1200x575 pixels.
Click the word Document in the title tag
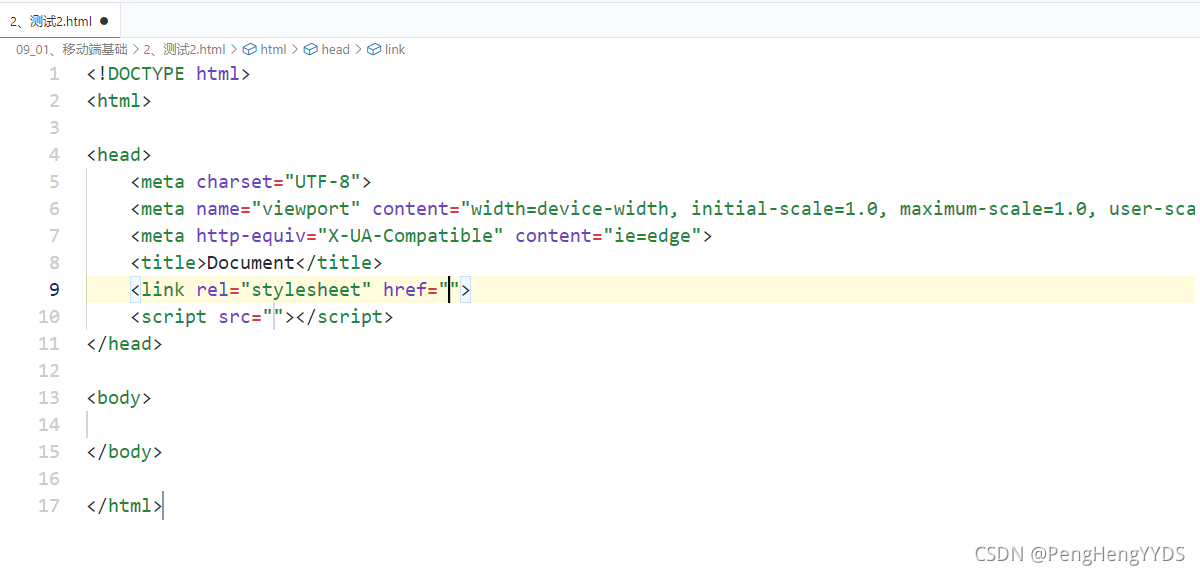(x=251, y=263)
